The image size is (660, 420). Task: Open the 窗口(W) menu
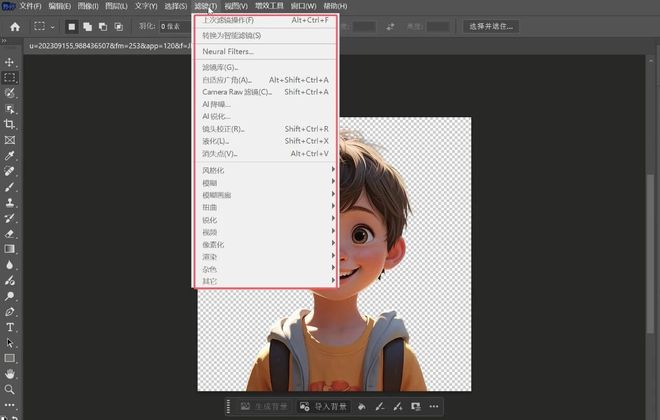[x=303, y=6]
